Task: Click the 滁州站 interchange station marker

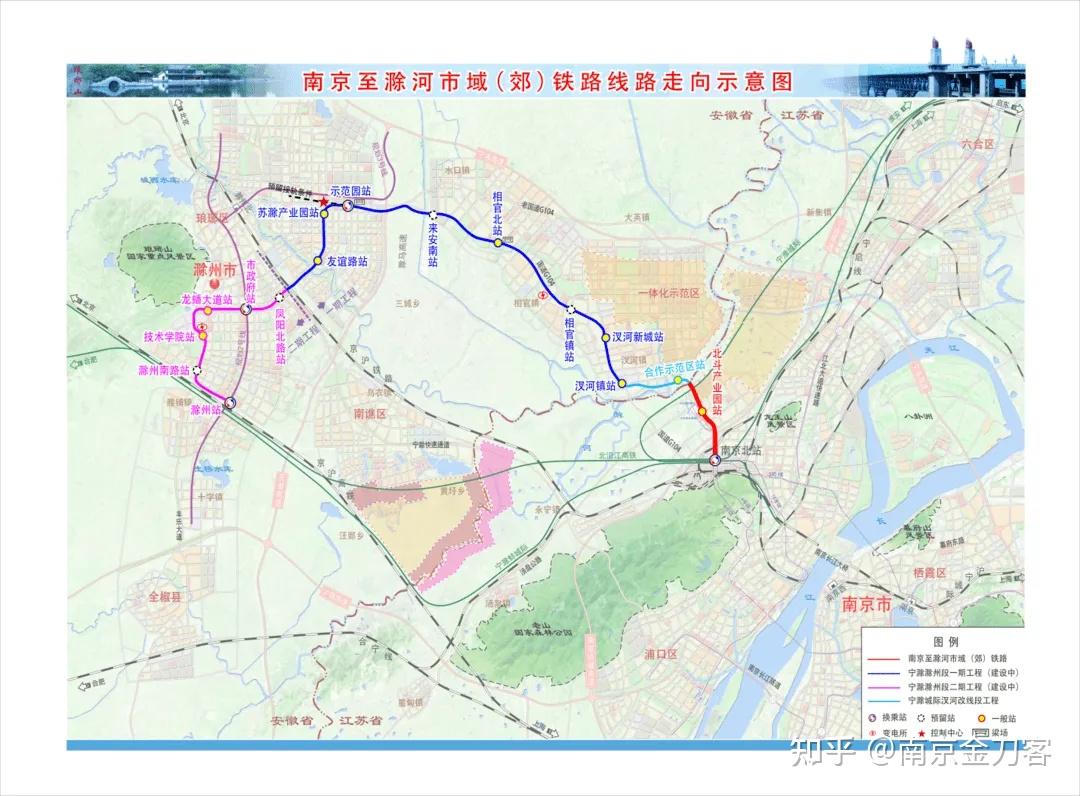Action: [x=229, y=401]
